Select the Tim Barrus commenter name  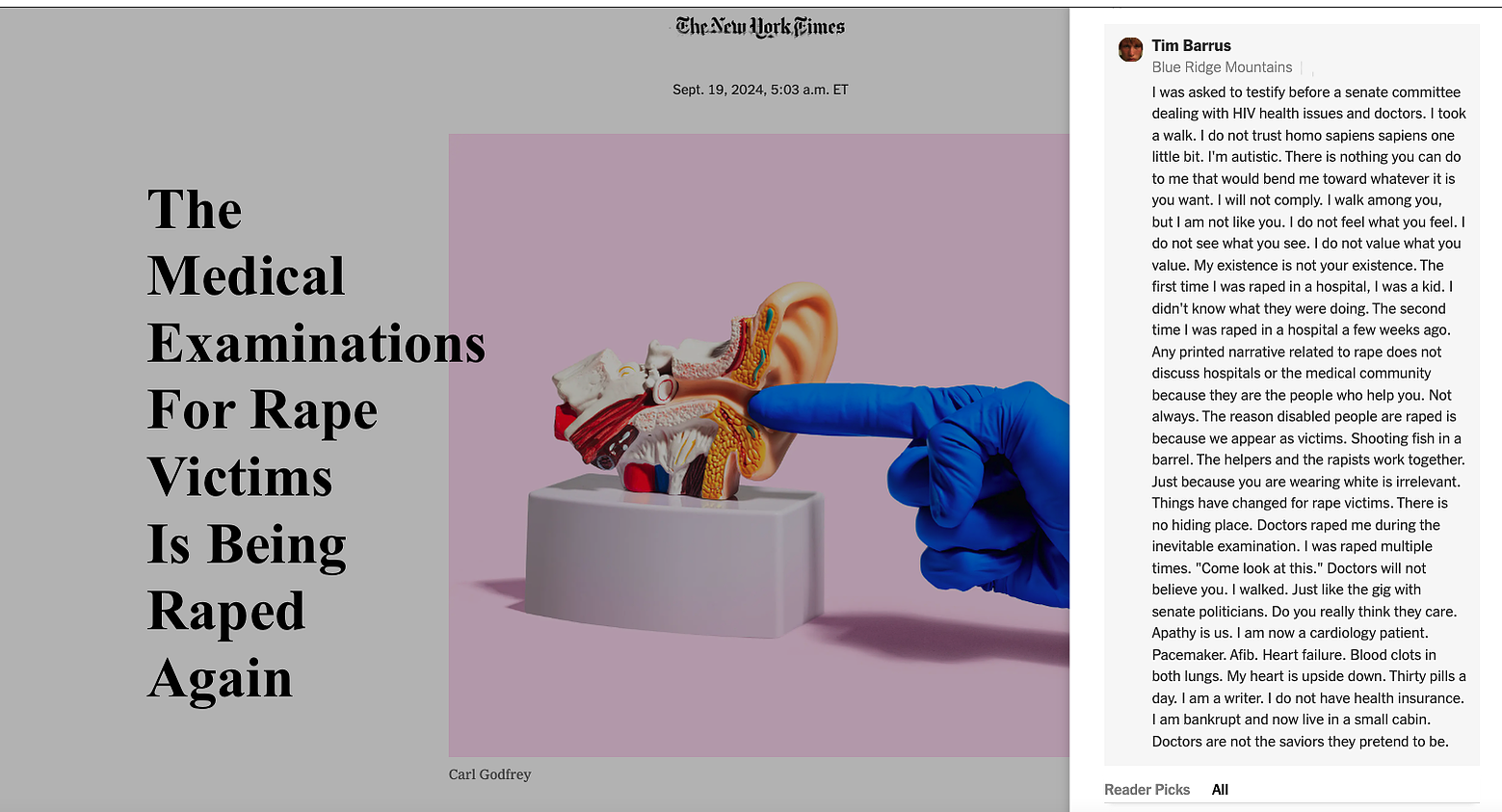(1191, 45)
